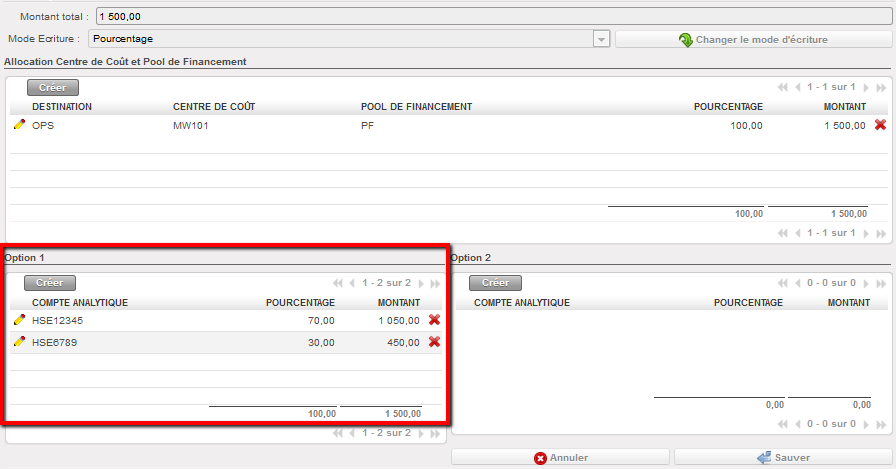Go to next page in top allocation pager
896x469 pixels.
866,87
